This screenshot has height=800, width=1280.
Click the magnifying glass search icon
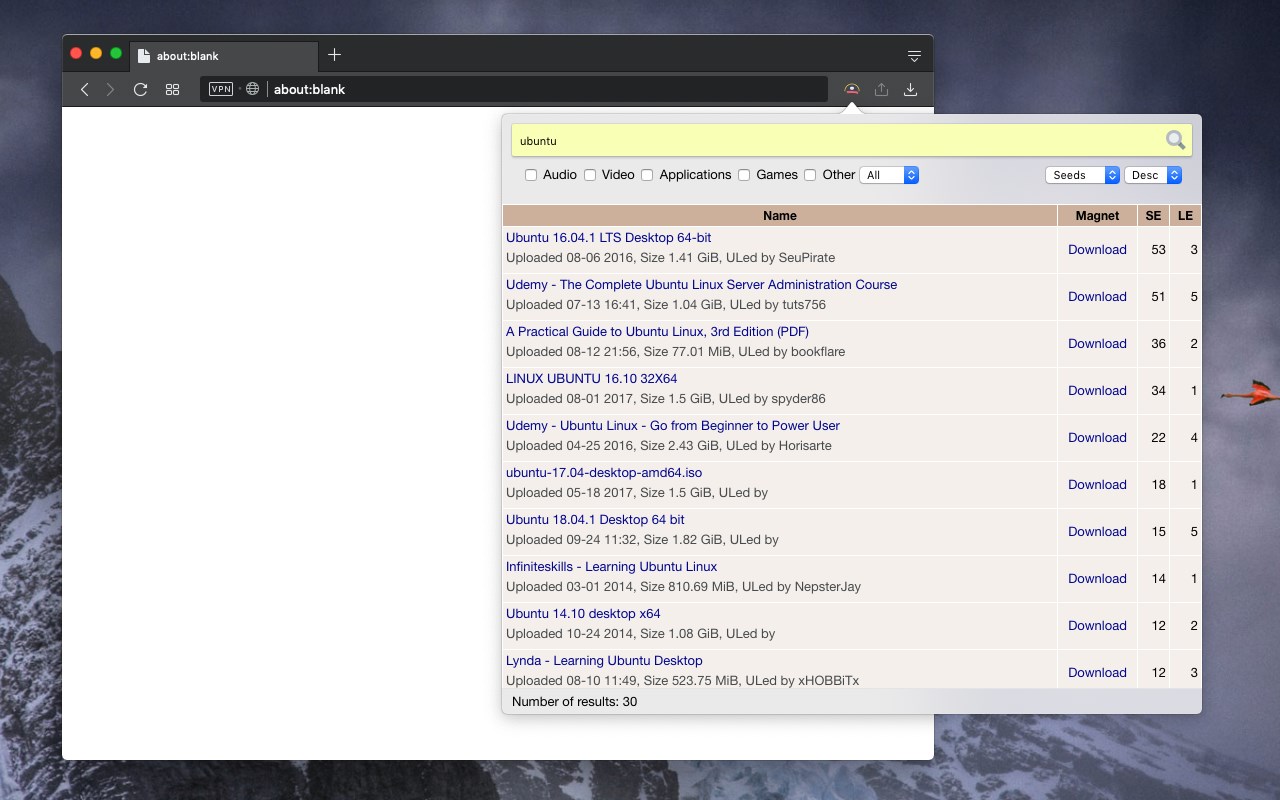pos(1175,140)
